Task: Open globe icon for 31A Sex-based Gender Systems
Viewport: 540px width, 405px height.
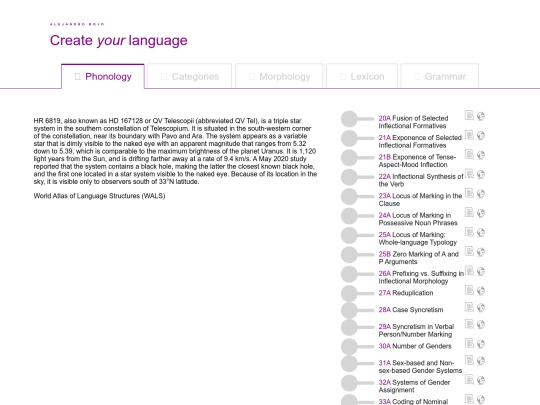Action: coord(481,361)
